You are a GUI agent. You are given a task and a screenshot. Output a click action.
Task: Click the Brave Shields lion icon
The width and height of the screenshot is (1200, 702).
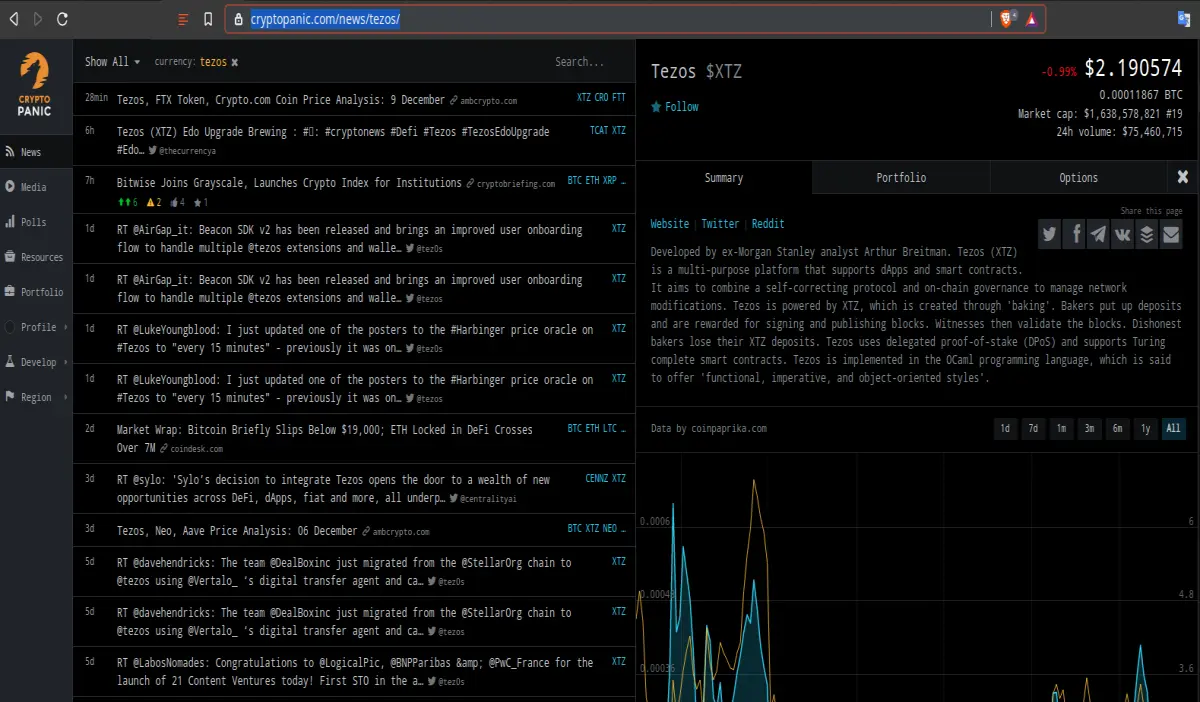(x=1007, y=19)
